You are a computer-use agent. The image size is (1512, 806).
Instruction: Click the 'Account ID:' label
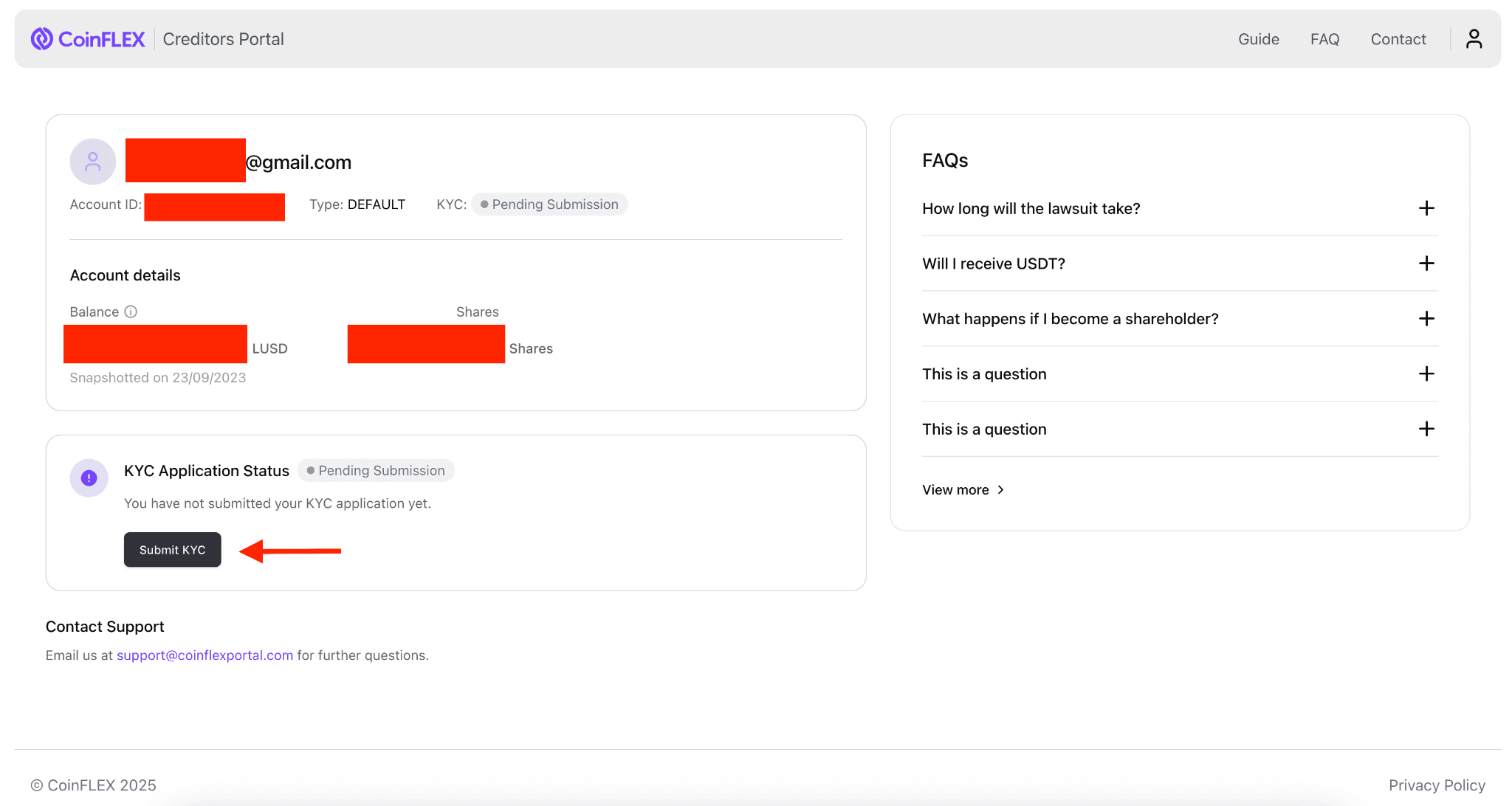point(106,204)
